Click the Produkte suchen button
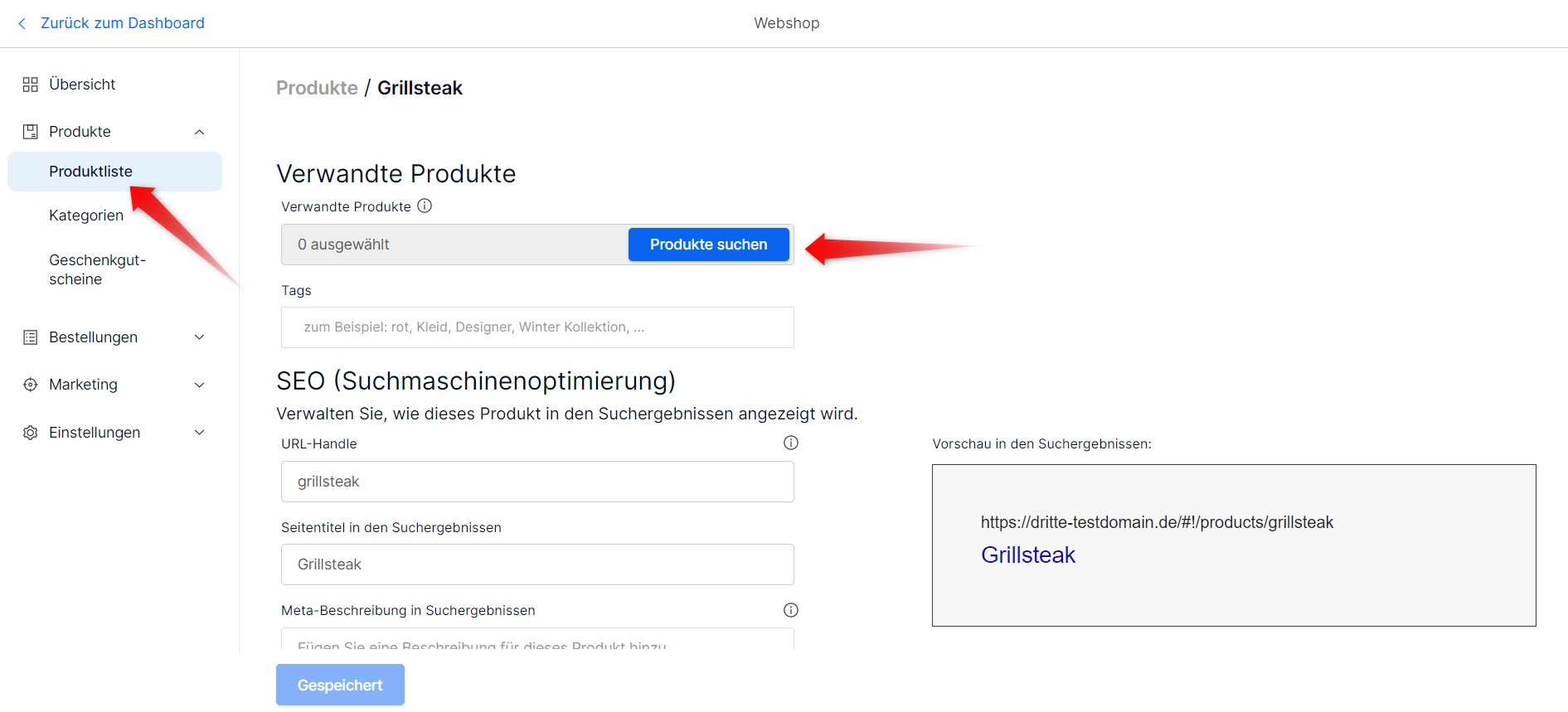Image resolution: width=1568 pixels, height=712 pixels. (x=708, y=245)
